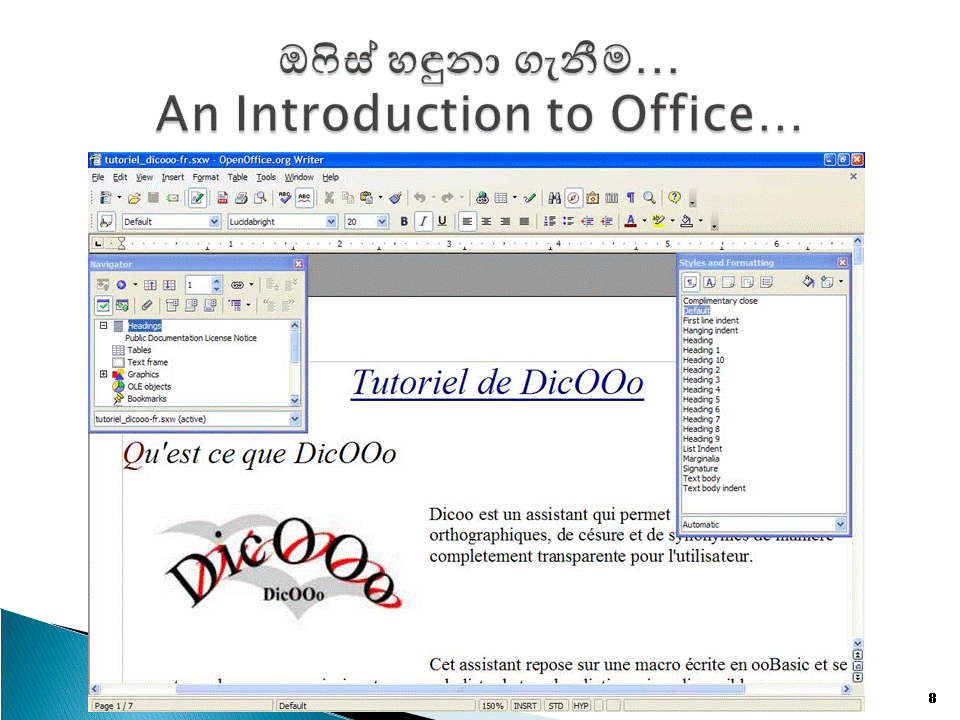
Task: Click the Undo arrow icon
Action: tap(419, 198)
